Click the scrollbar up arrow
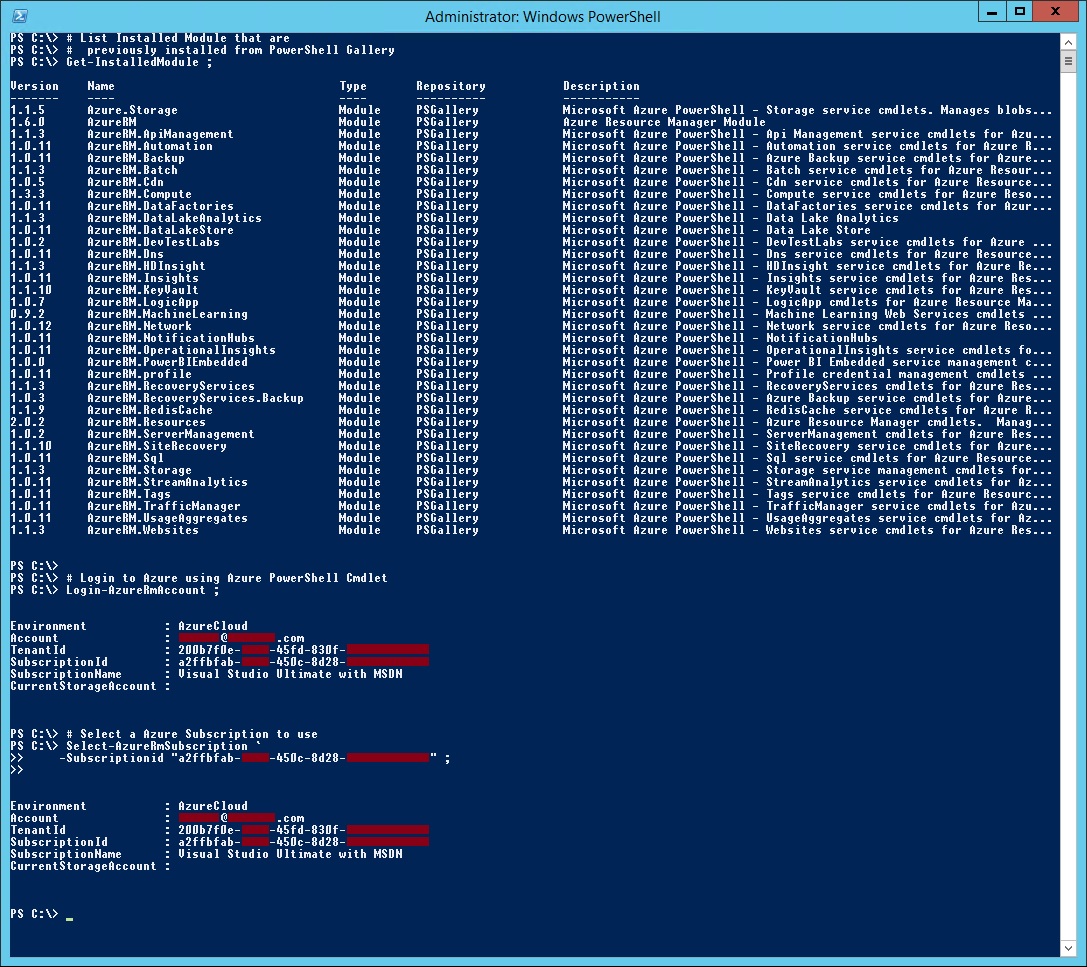 point(1068,42)
